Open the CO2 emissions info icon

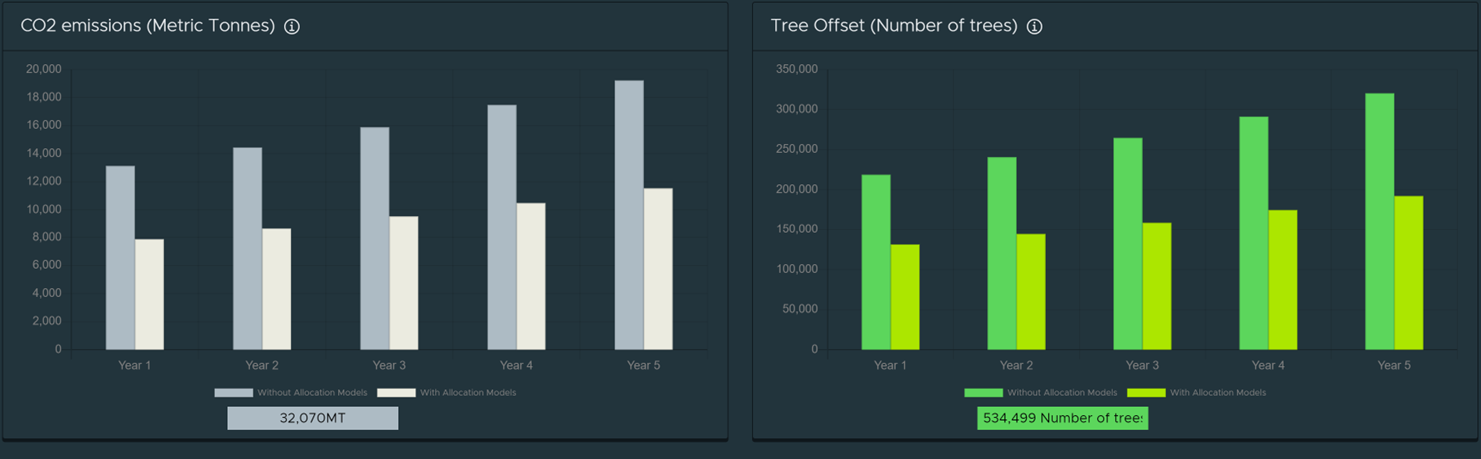(292, 27)
